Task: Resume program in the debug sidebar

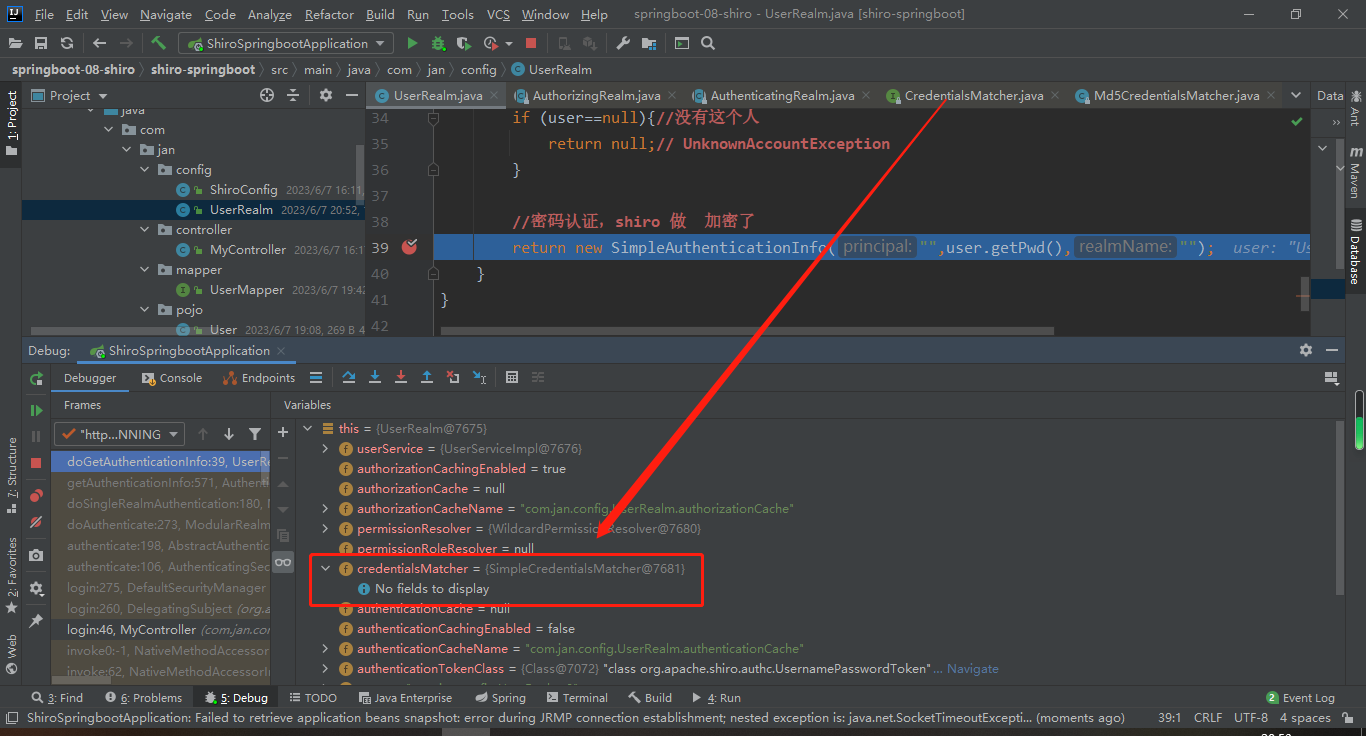Action: point(36,410)
